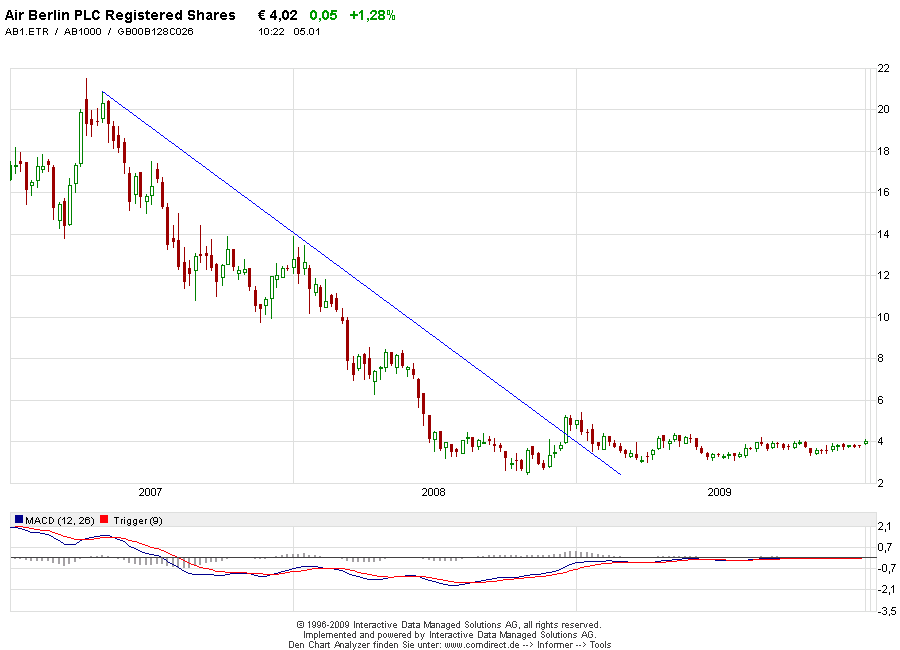Click the 2,1 MACD axis label
The height and width of the screenshot is (650, 900).
(885, 527)
